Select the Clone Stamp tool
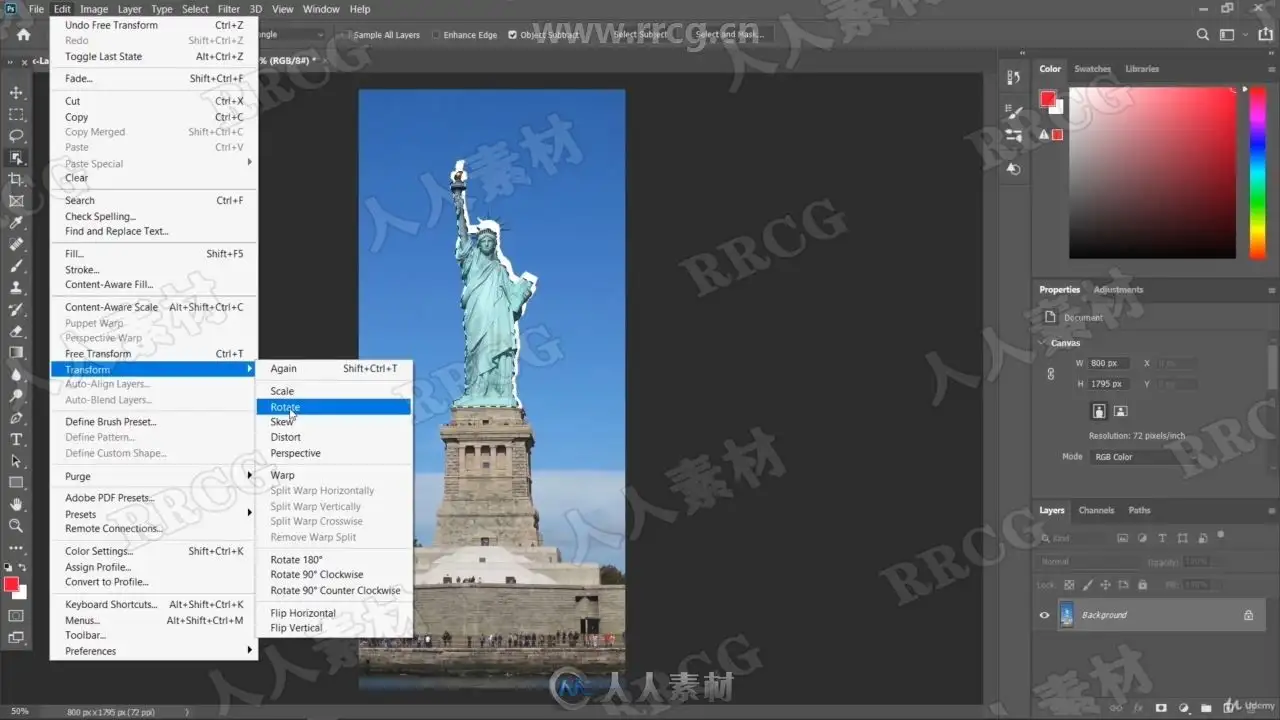Screen dimensions: 1280x720 [x=16, y=287]
